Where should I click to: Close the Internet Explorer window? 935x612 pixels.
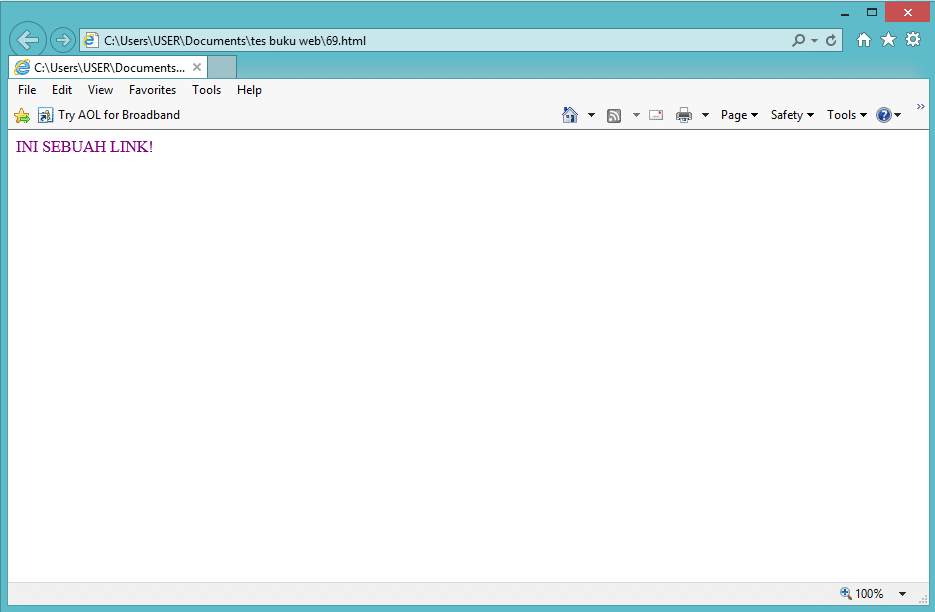[x=908, y=13]
